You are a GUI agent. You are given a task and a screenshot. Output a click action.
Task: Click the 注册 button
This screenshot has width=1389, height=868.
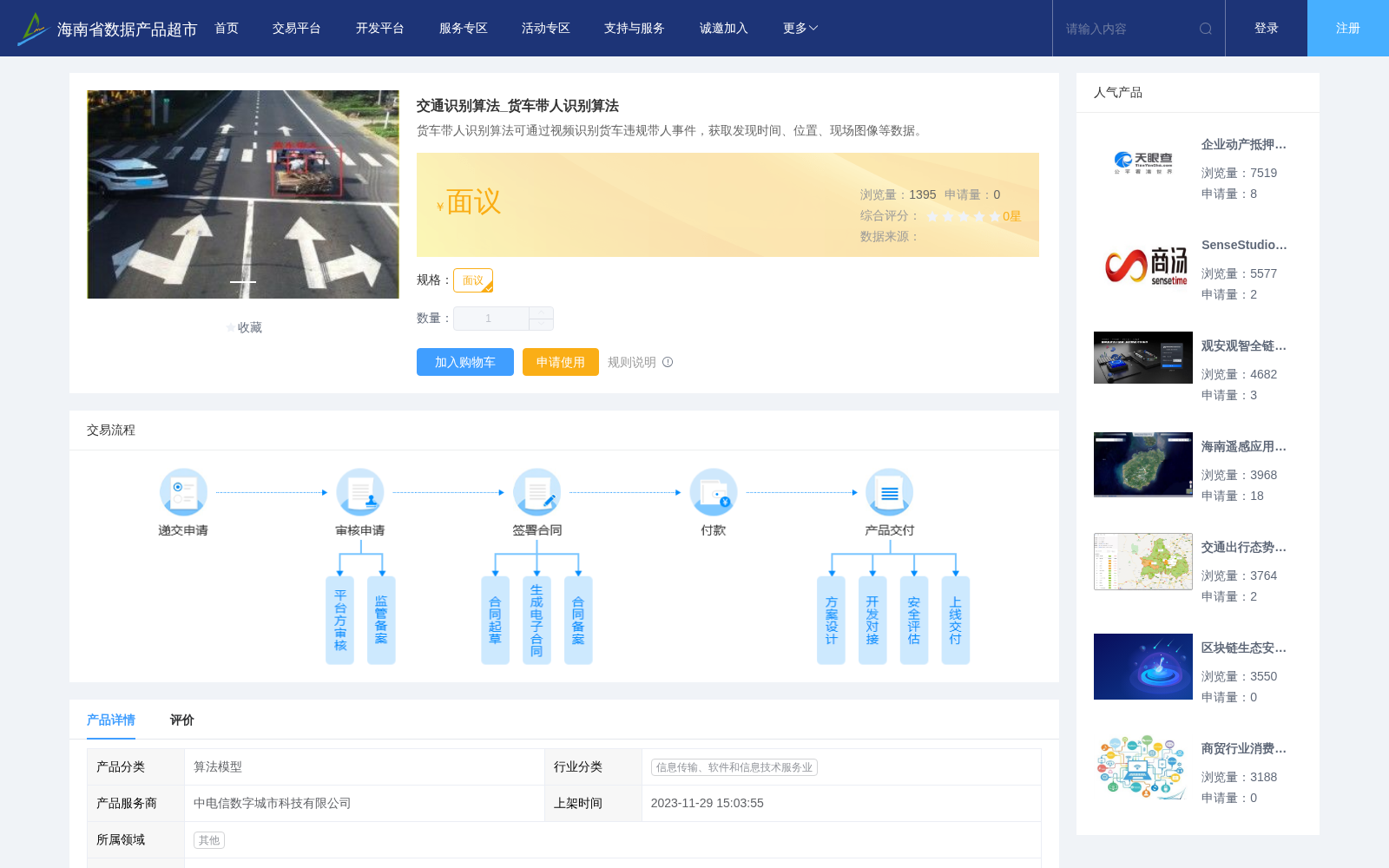1348,29
